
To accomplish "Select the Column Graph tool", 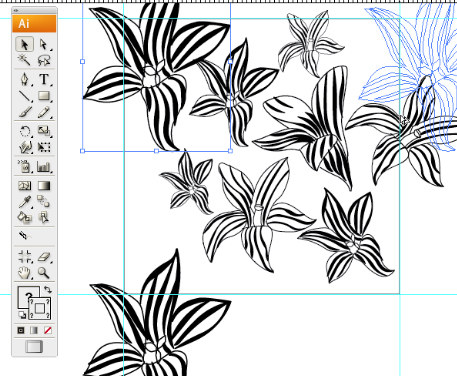I will pos(44,166).
